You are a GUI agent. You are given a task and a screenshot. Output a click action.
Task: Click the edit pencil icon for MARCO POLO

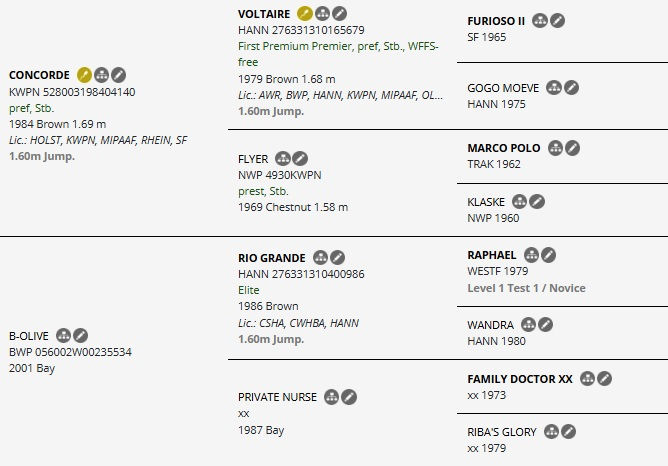click(x=572, y=148)
